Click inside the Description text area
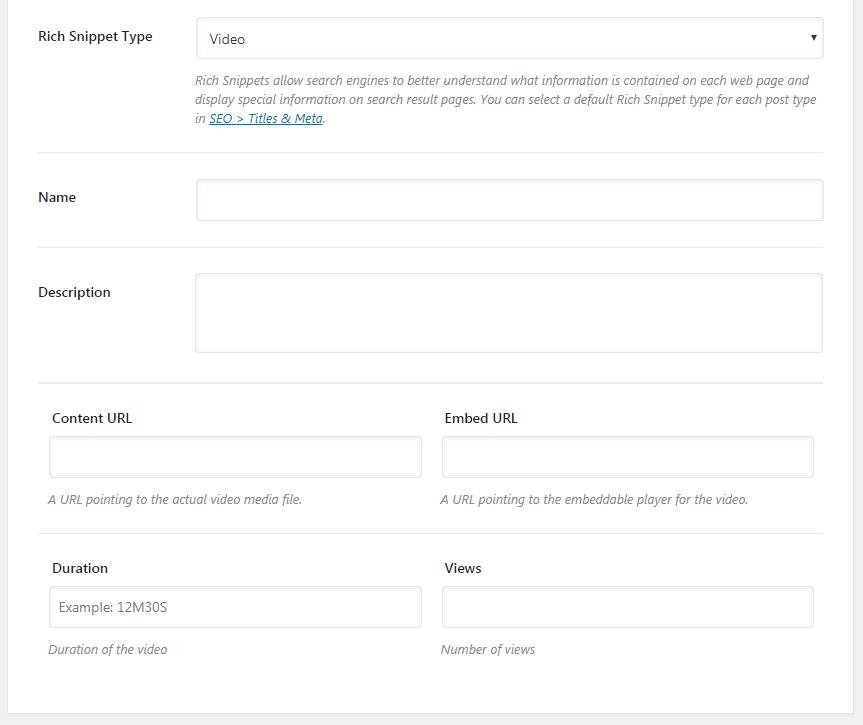The image size is (863, 725). (x=509, y=313)
